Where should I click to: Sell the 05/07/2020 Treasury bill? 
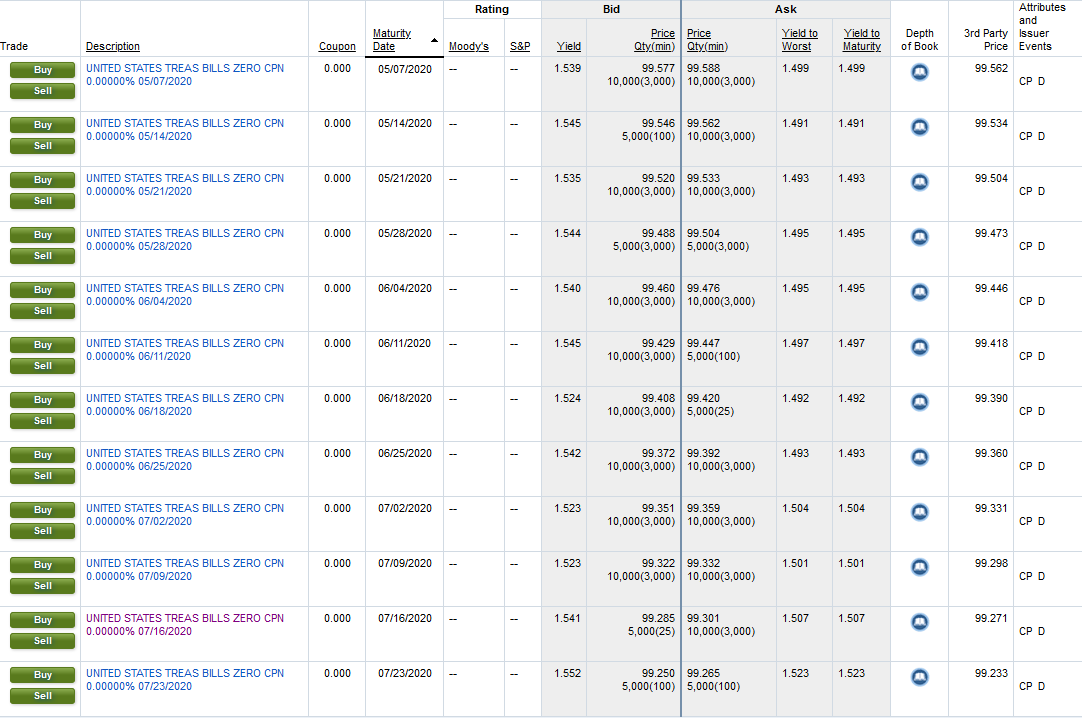43,91
